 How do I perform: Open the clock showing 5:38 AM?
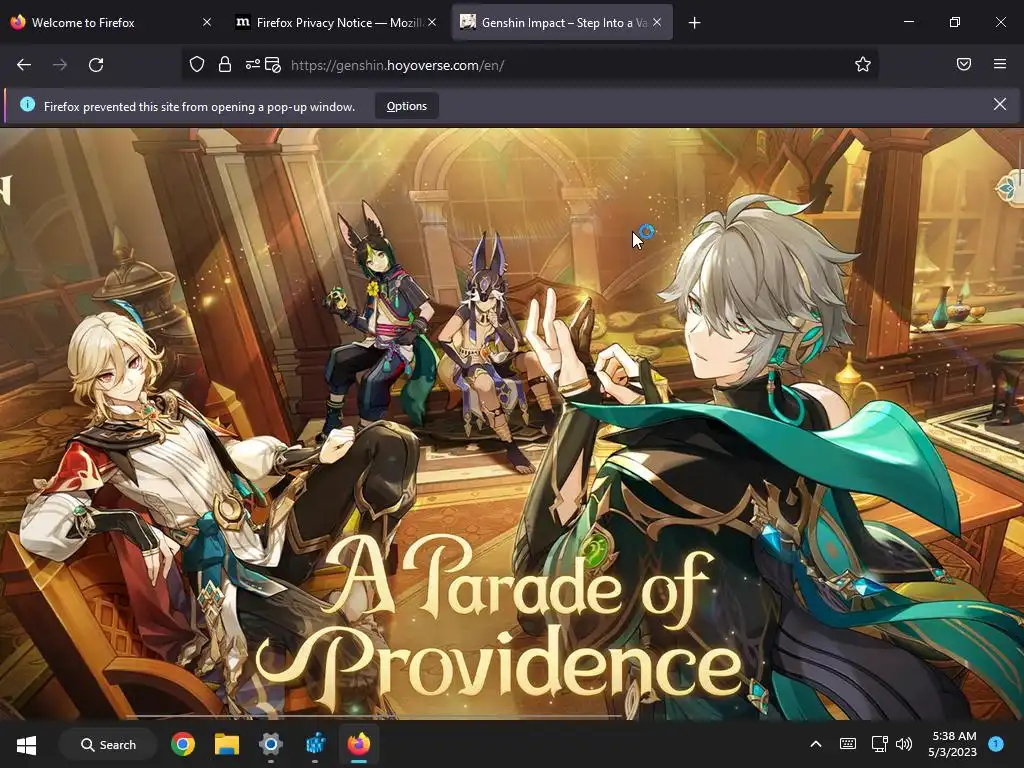953,744
